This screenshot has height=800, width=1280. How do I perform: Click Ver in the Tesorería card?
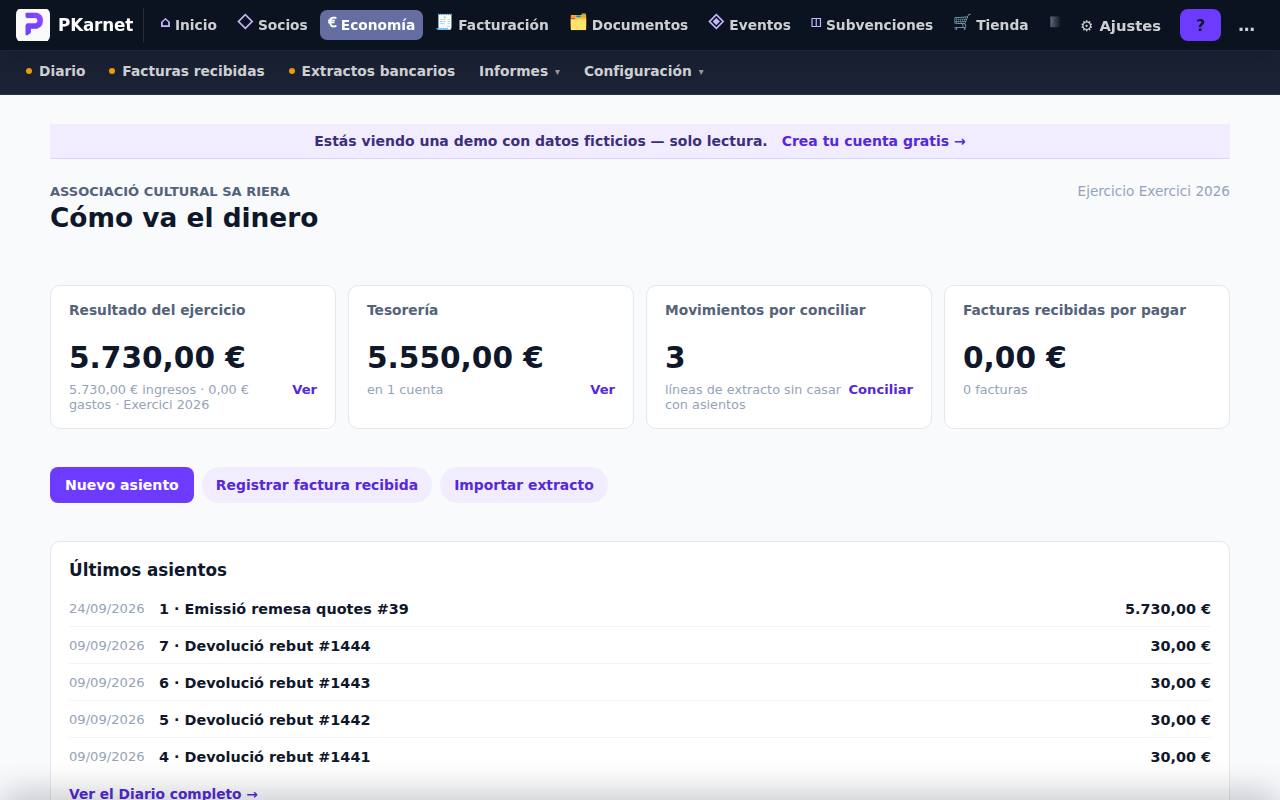pos(602,390)
